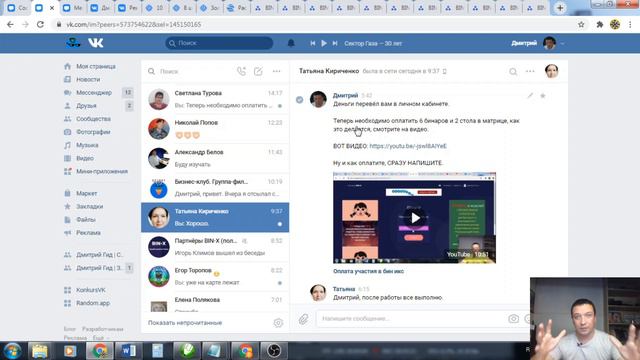Open Маркет in the sidebar

(87, 193)
